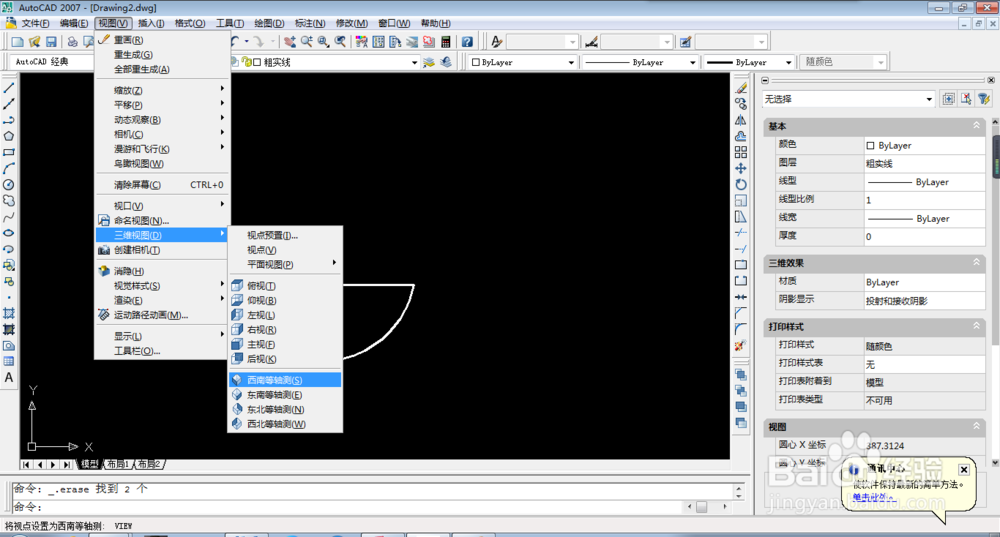Image resolution: width=1000 pixels, height=537 pixels.
Task: Click the Pan realtime hand icon
Action: coord(290,42)
